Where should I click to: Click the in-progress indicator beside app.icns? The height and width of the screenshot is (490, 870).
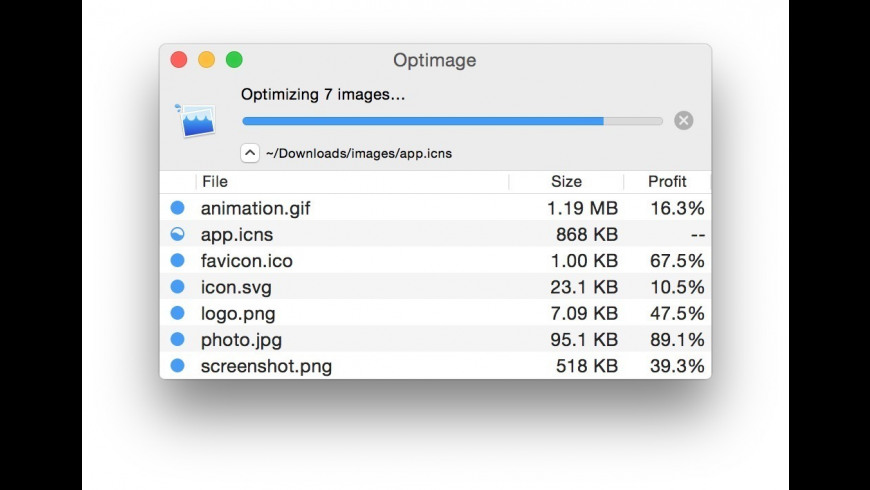[178, 234]
